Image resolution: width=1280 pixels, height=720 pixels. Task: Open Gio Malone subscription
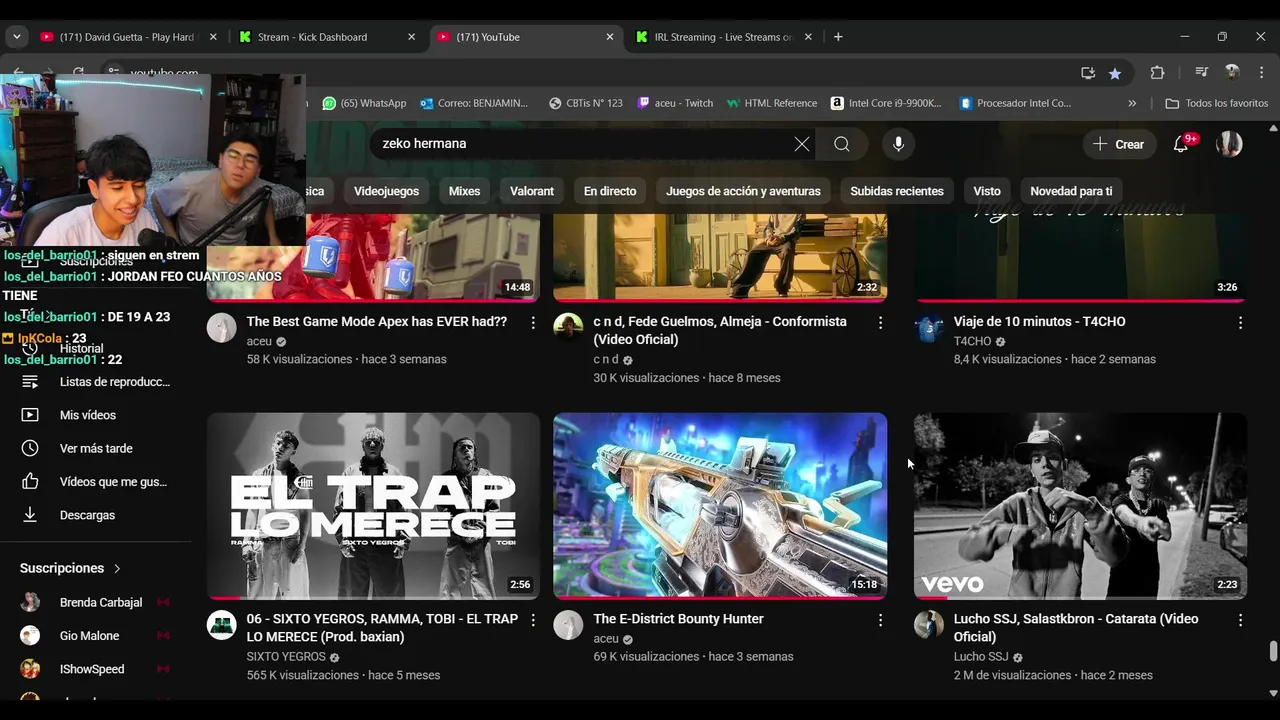(96, 636)
